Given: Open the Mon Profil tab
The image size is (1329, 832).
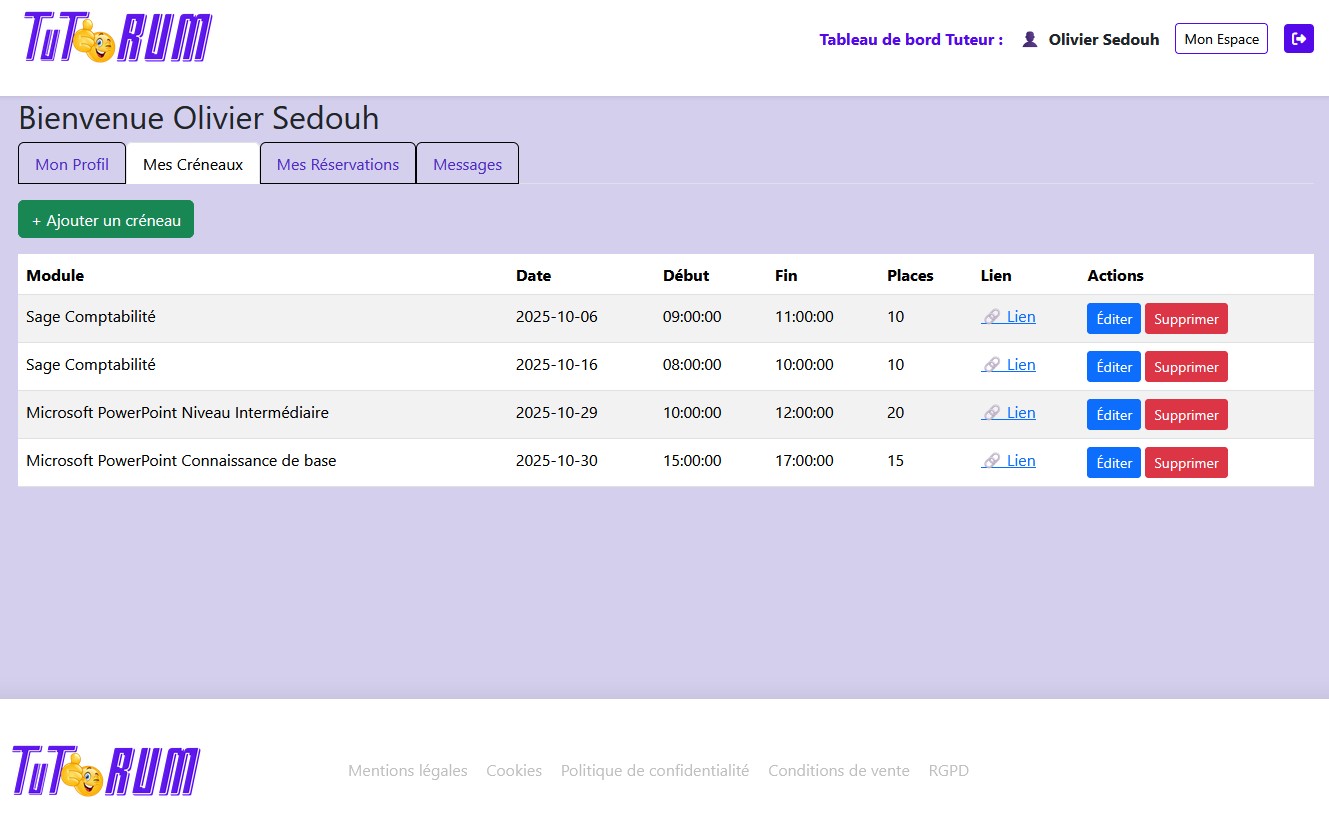Looking at the screenshot, I should [x=72, y=164].
